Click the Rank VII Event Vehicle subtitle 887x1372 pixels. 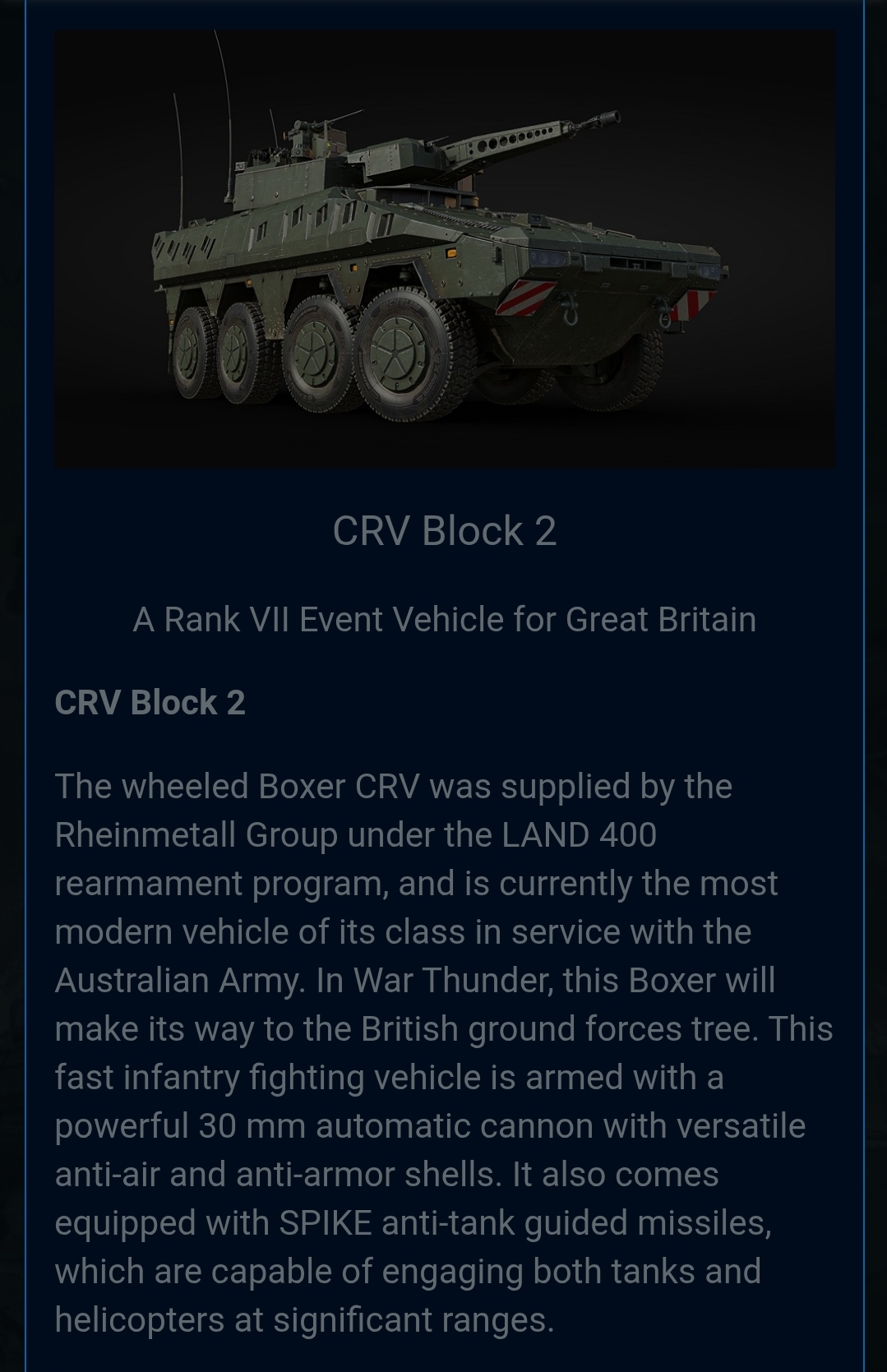click(x=444, y=619)
